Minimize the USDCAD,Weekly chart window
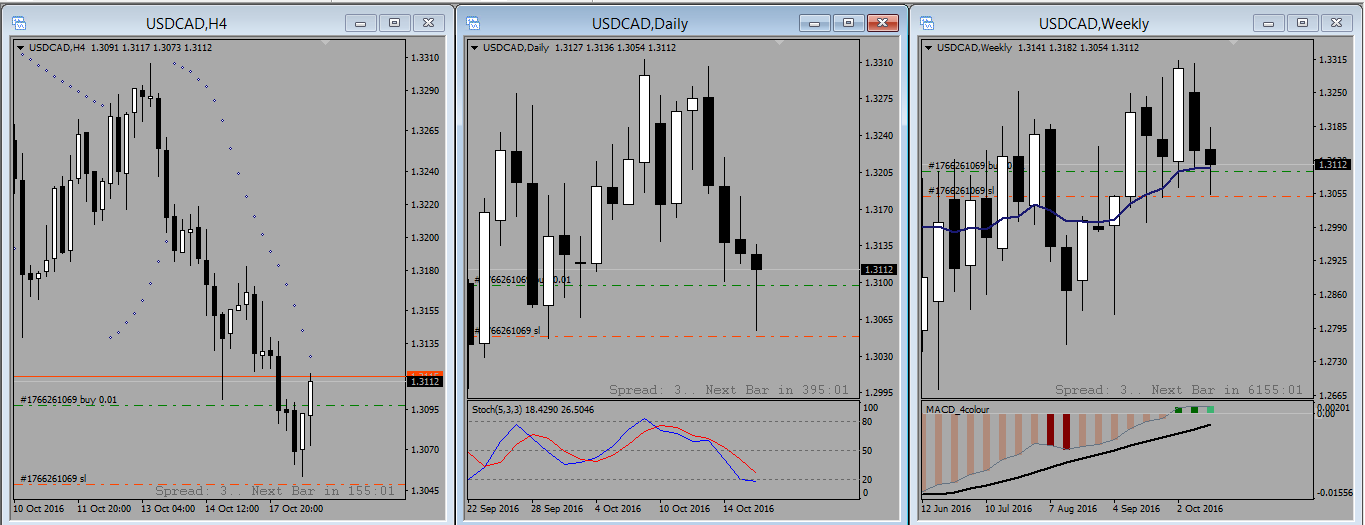This screenshot has width=1365, height=525. 1269,22
